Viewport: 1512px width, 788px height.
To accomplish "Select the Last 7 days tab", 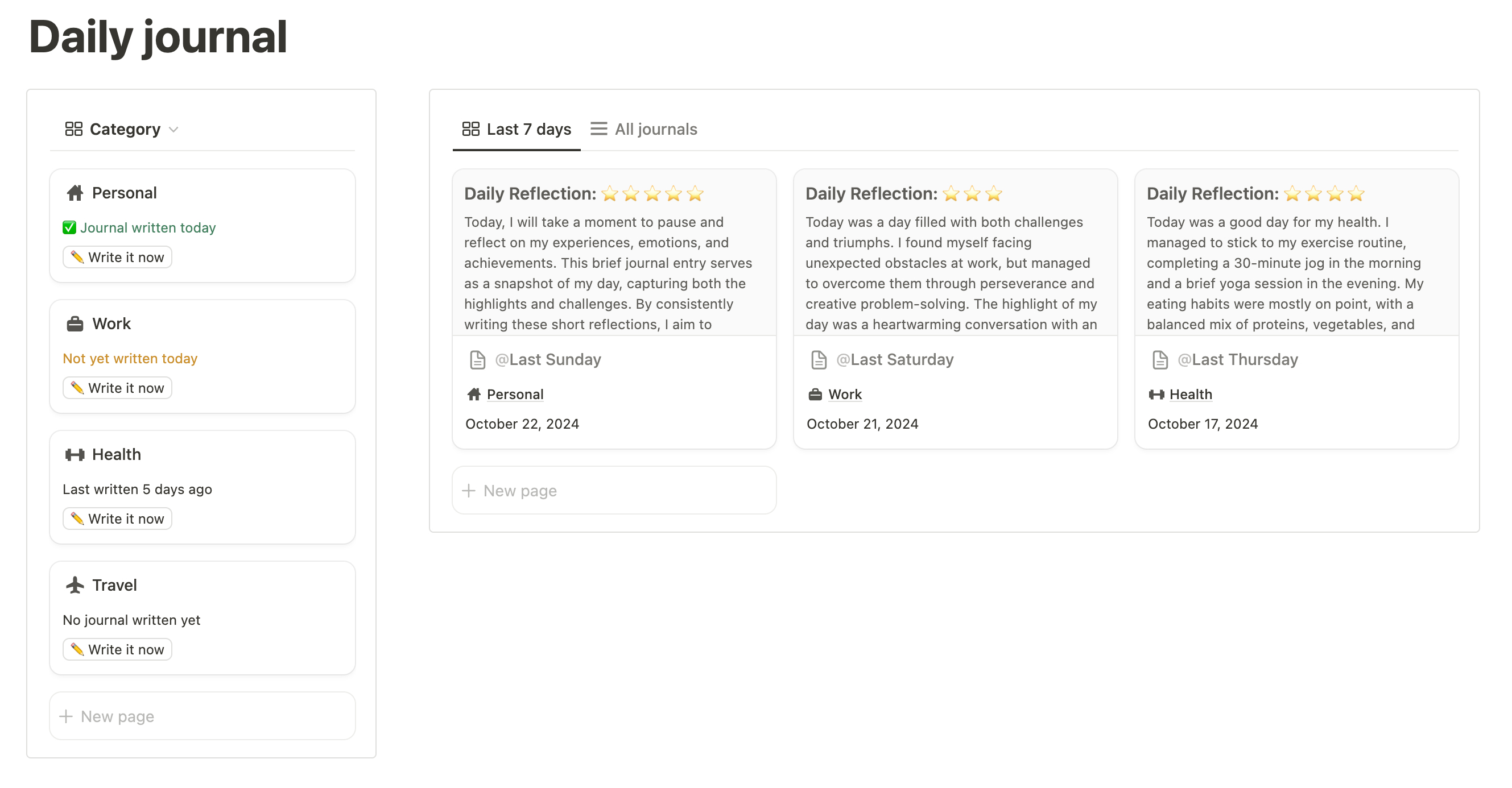I will [517, 129].
